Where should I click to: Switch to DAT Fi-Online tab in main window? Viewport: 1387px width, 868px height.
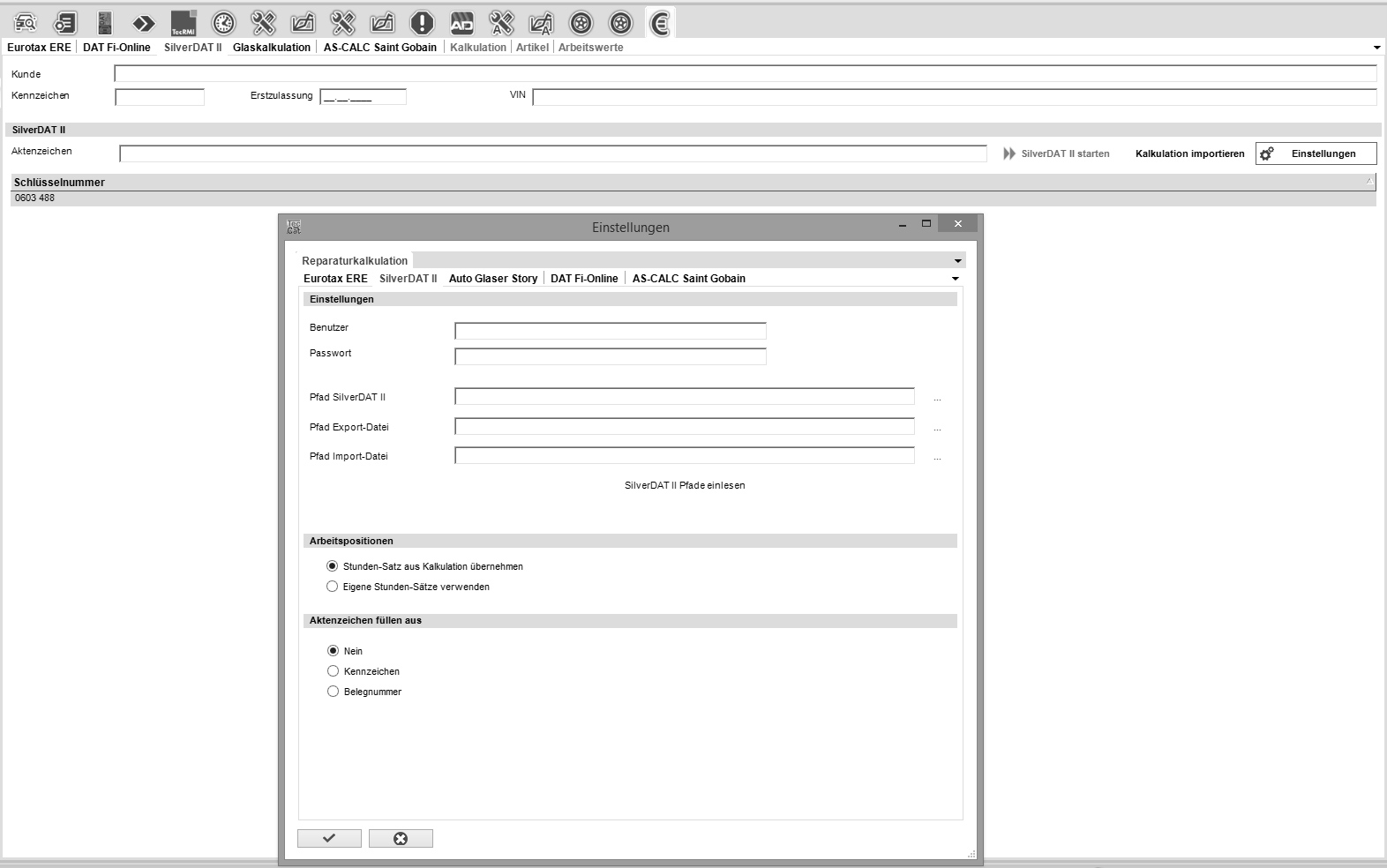click(116, 48)
